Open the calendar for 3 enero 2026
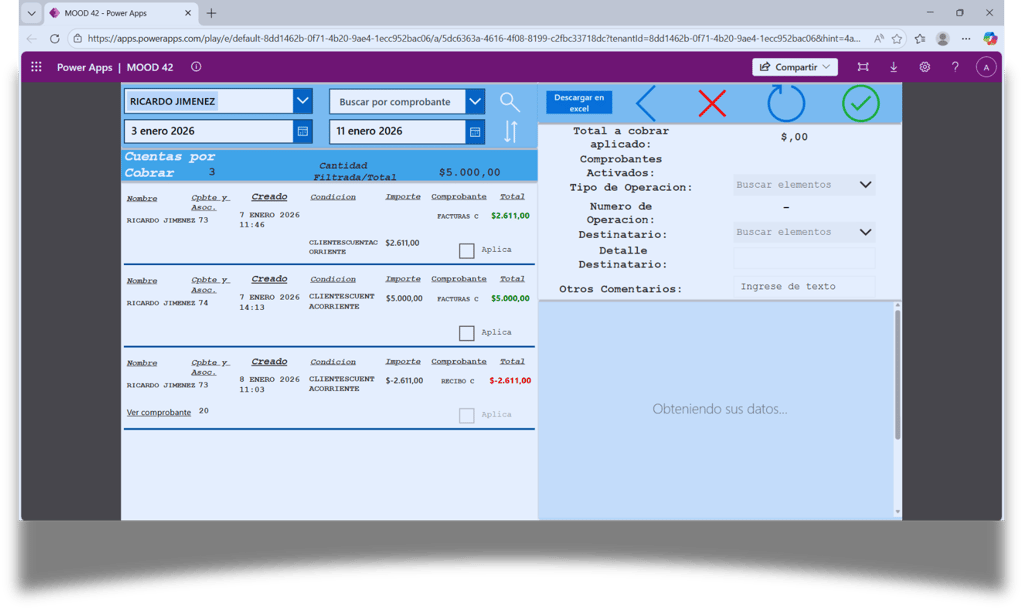Image resolution: width=1024 pixels, height=613 pixels. 303,131
